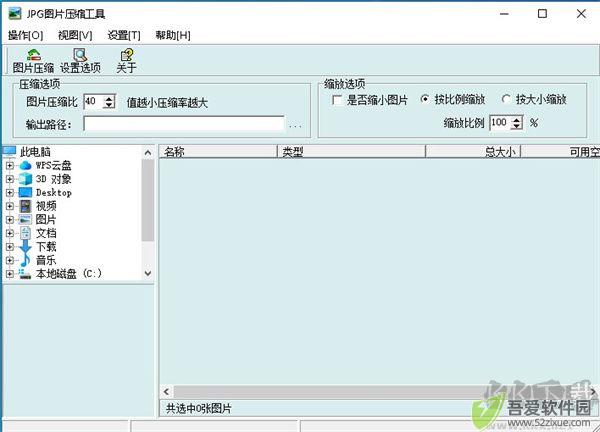Screen dimensions: 600x432
Task: Click the folder tree scroll up arrow
Action: [x=148, y=153]
